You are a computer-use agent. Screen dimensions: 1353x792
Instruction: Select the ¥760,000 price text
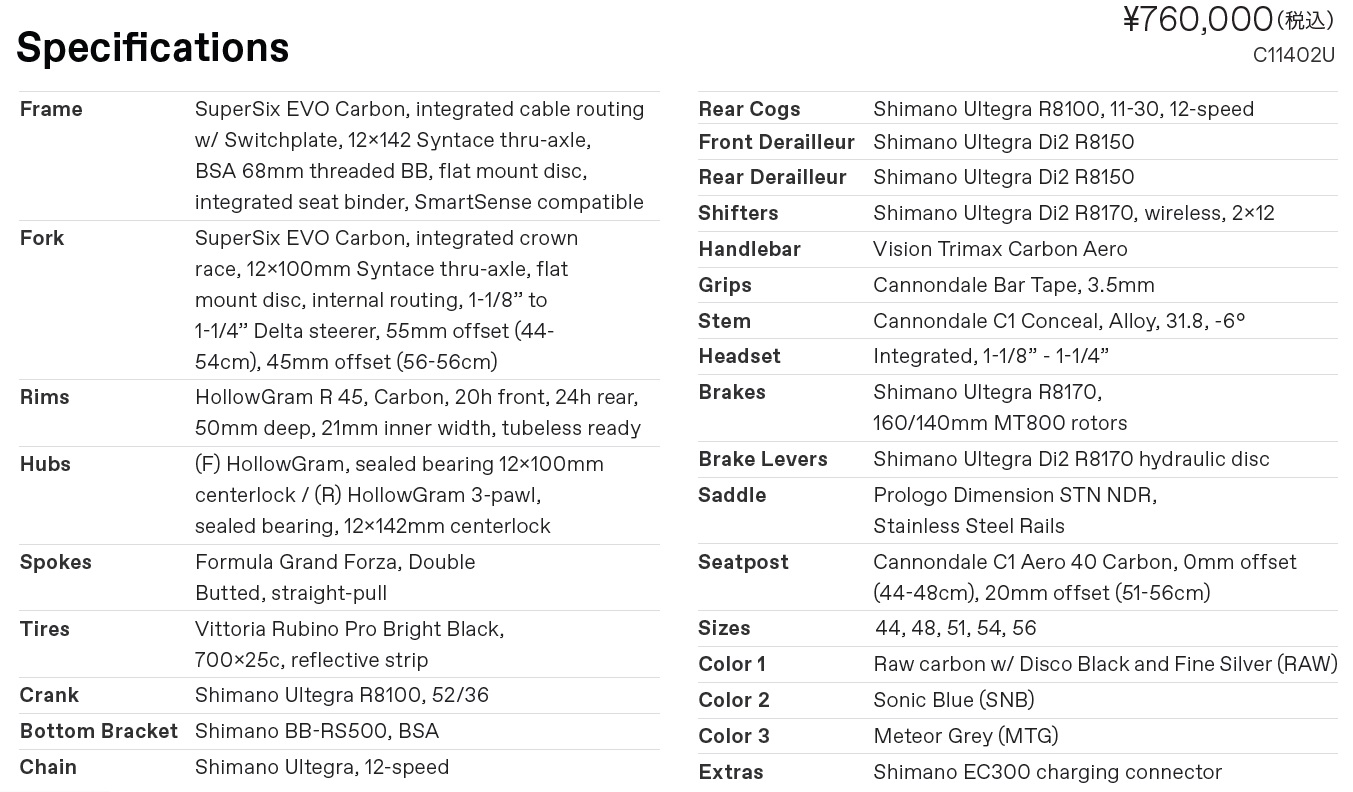pos(1198,19)
